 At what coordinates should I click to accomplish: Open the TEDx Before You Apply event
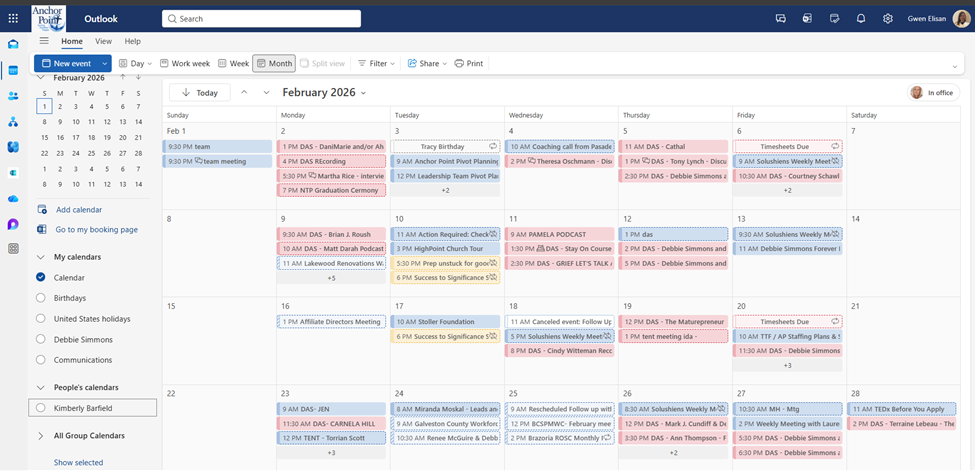[x=902, y=409]
